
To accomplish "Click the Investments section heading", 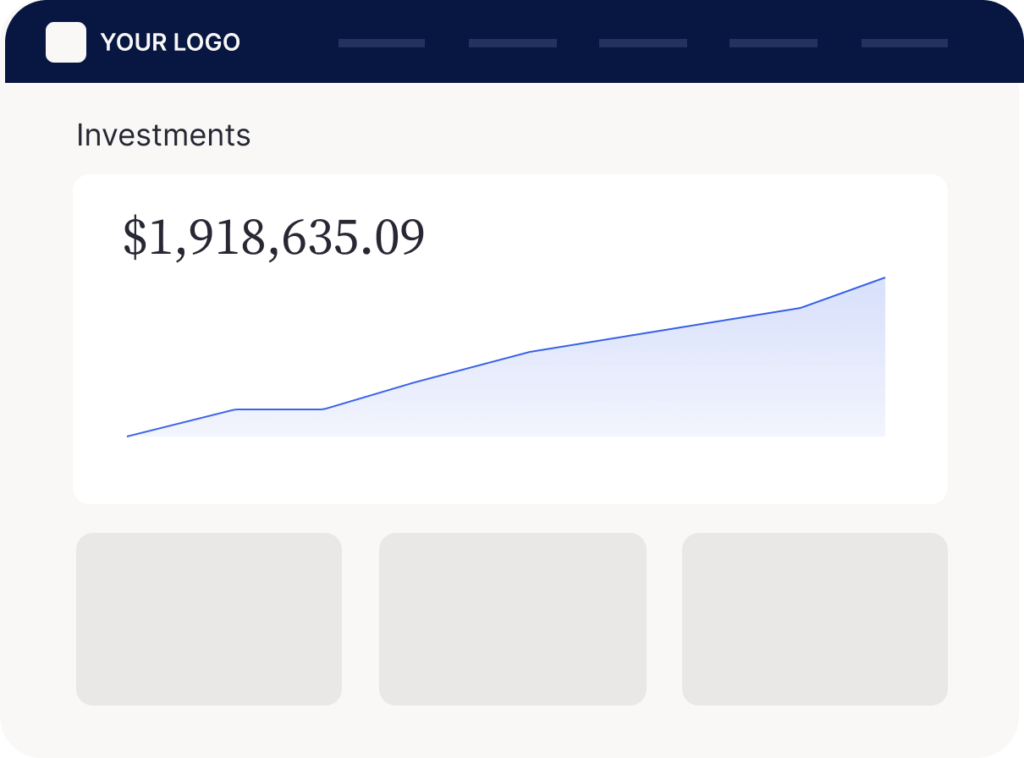I will click(163, 135).
